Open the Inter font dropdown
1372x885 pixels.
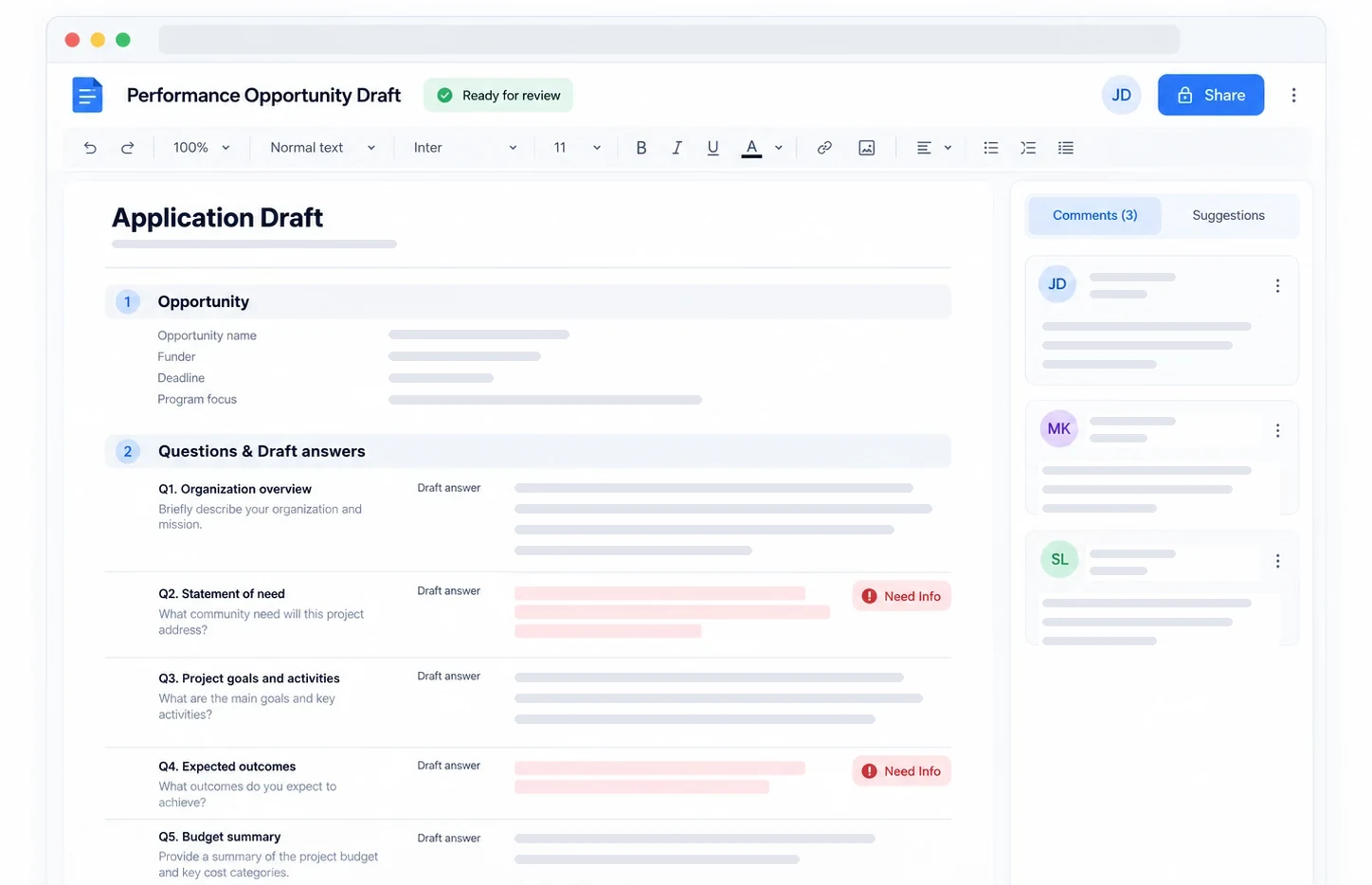[465, 148]
